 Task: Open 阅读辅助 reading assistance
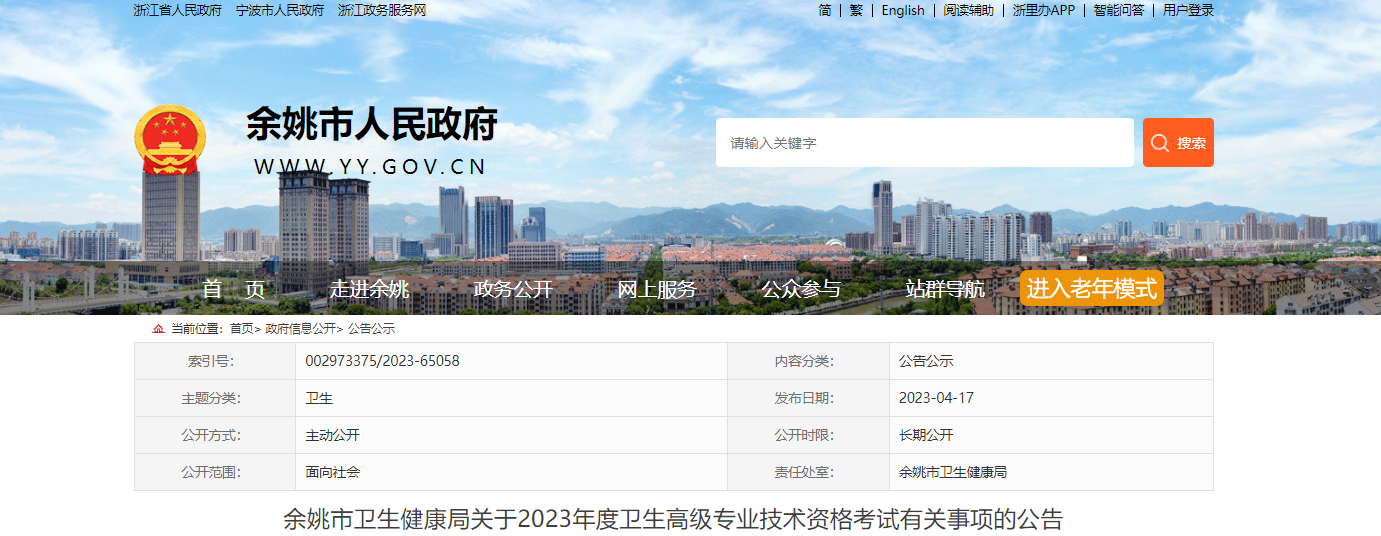(x=969, y=10)
